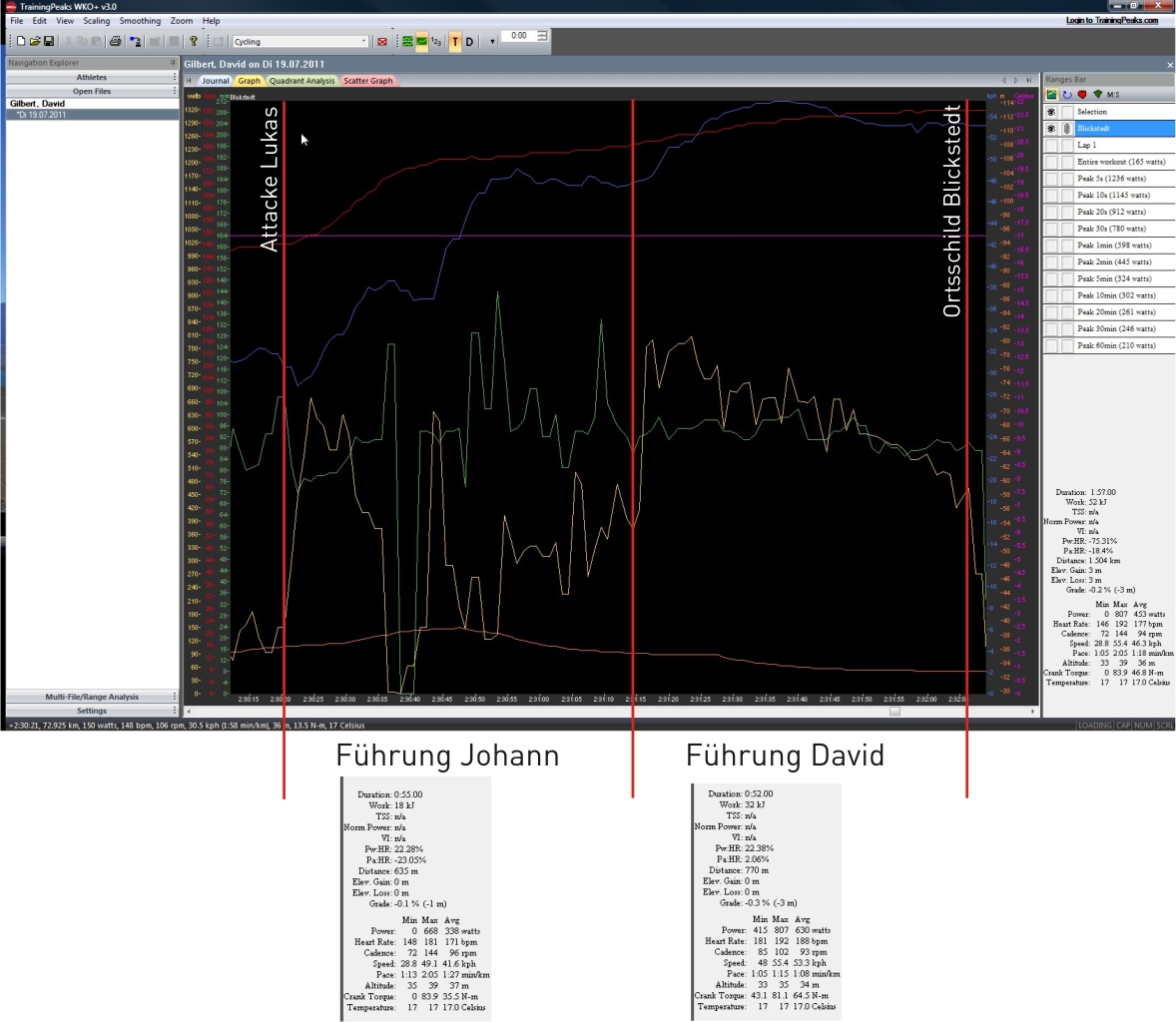Click the Open folder toolbar icon

35,41
